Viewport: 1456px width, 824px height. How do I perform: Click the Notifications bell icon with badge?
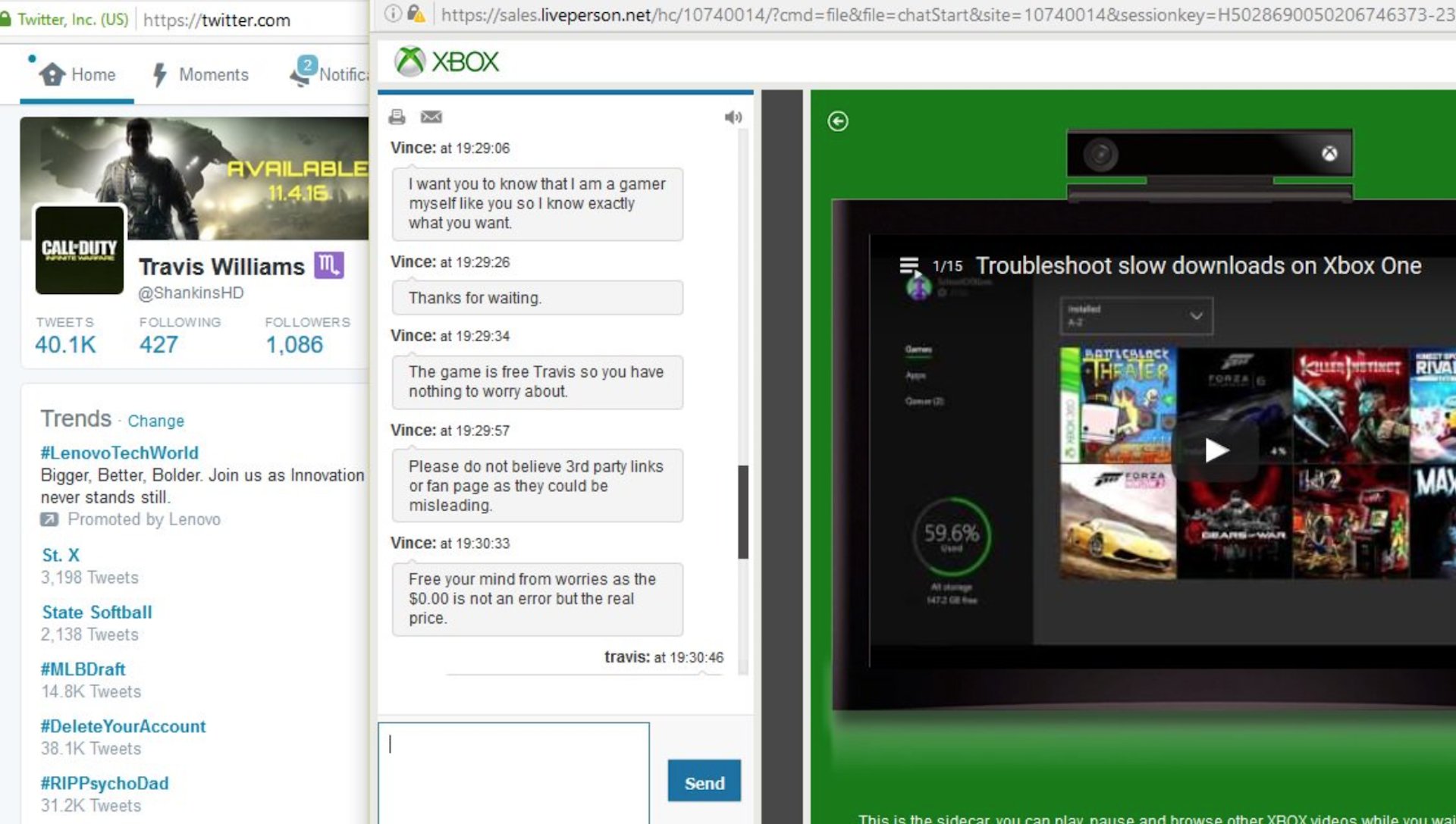(x=303, y=73)
